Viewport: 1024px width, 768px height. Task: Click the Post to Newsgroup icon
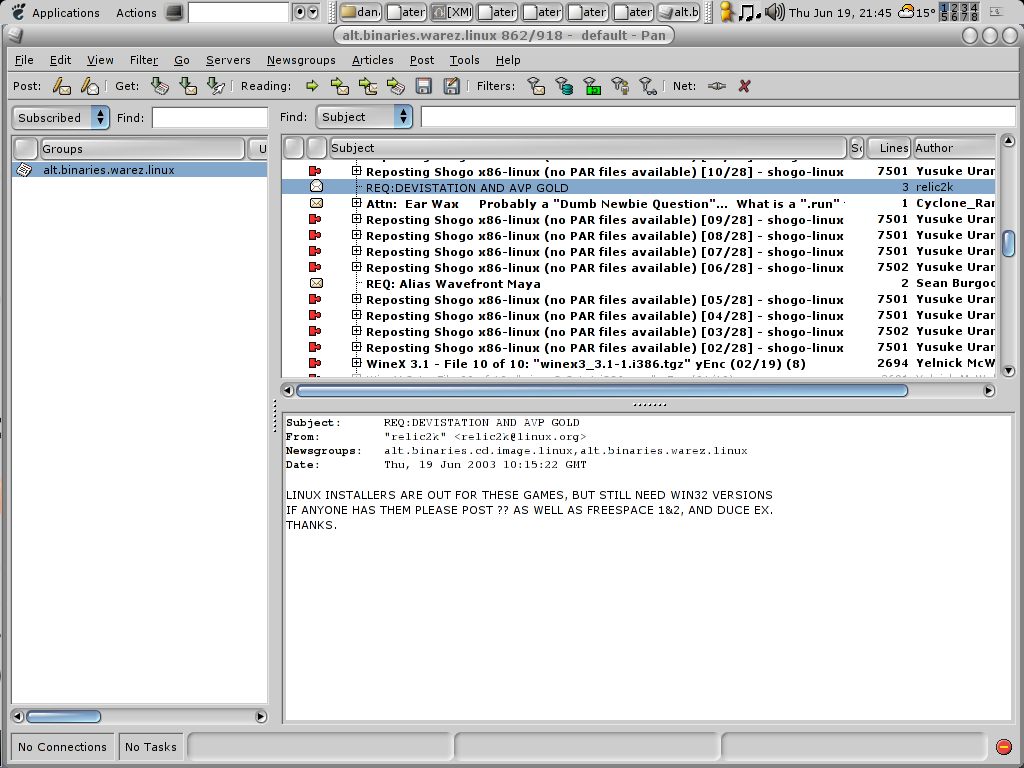(x=61, y=86)
